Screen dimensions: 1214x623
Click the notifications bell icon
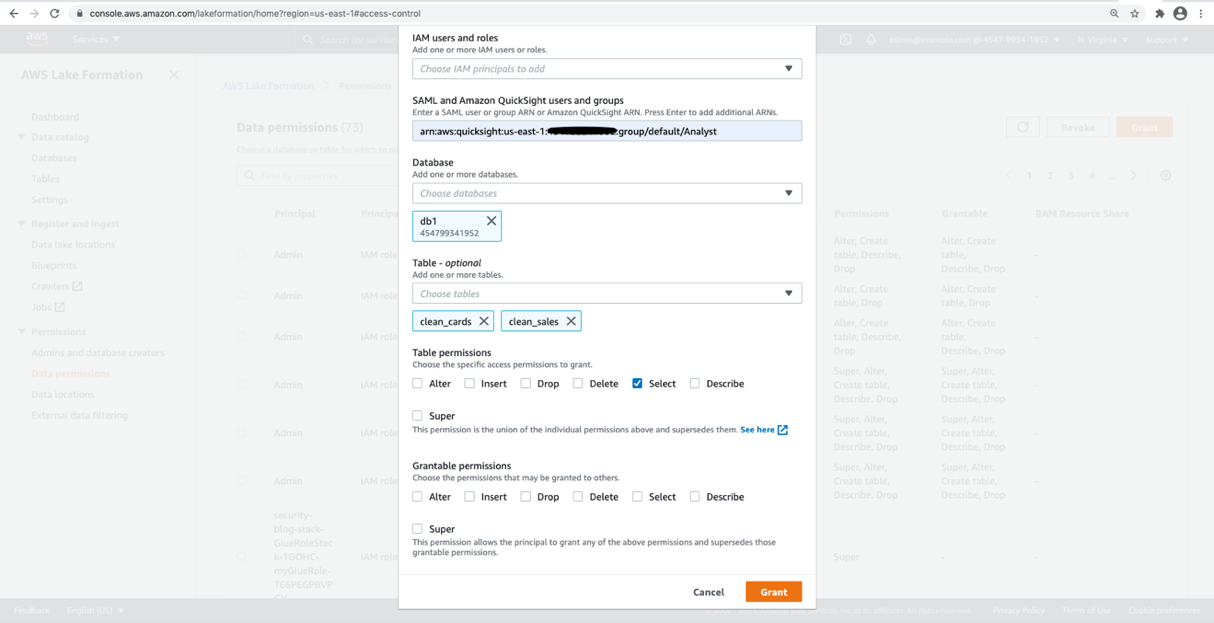coord(871,39)
